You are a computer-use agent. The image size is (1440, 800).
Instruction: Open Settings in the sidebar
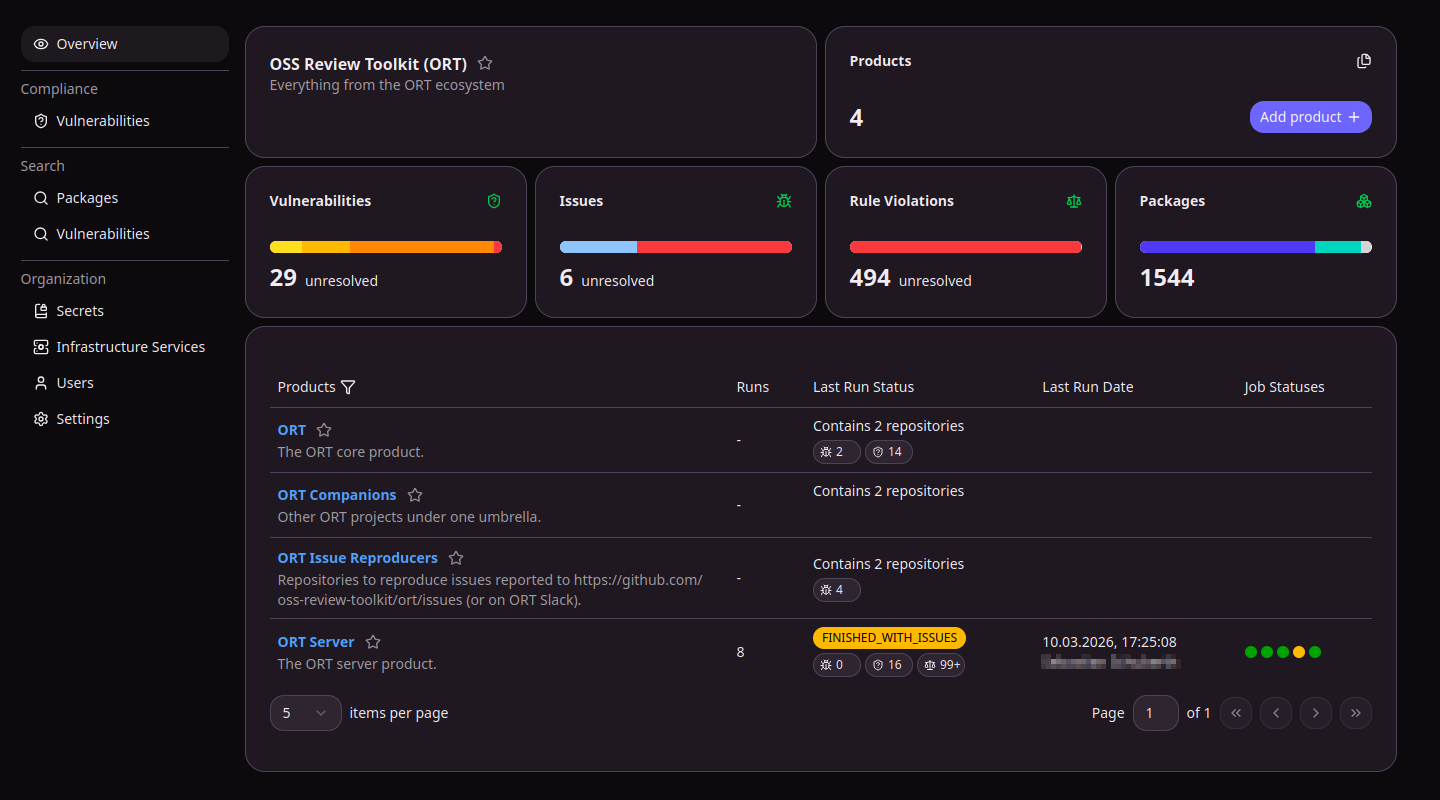point(125,419)
